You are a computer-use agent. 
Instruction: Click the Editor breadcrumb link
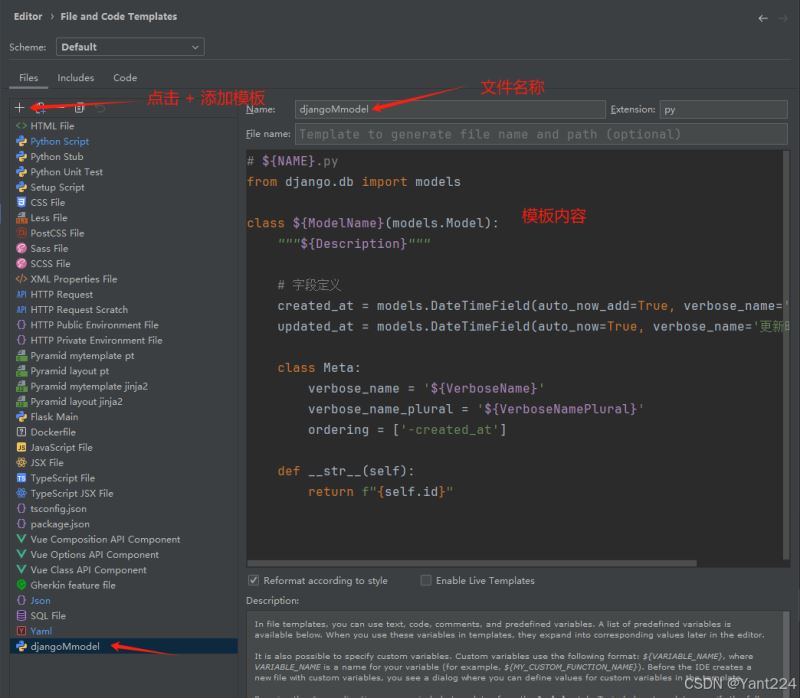[x=28, y=16]
